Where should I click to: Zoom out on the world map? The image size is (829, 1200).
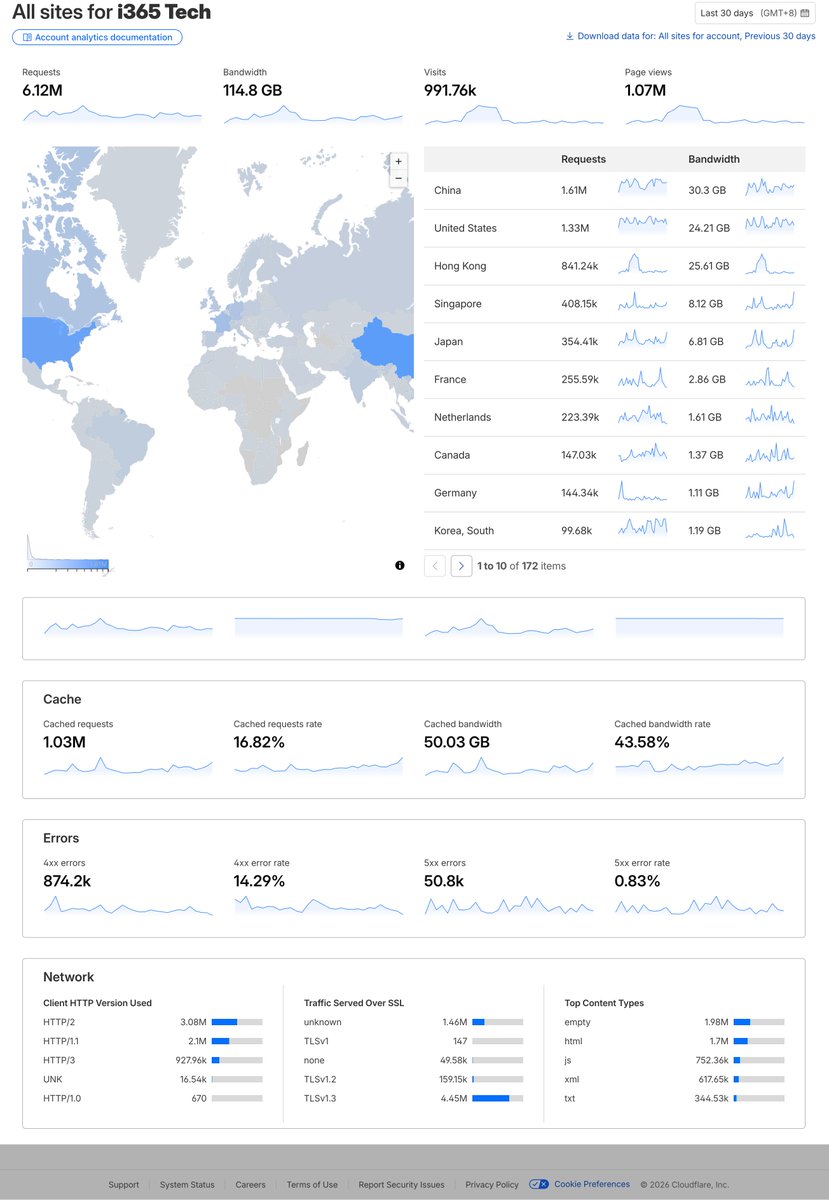pyautogui.click(x=398, y=178)
